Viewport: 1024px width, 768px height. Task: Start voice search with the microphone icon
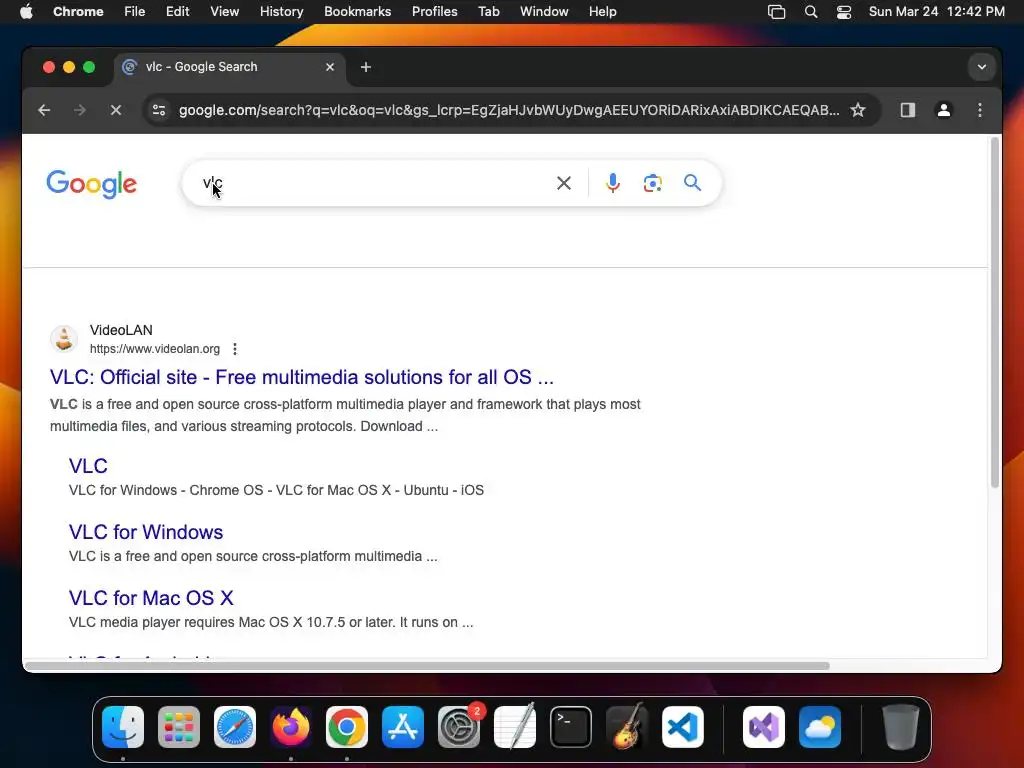[x=613, y=184]
